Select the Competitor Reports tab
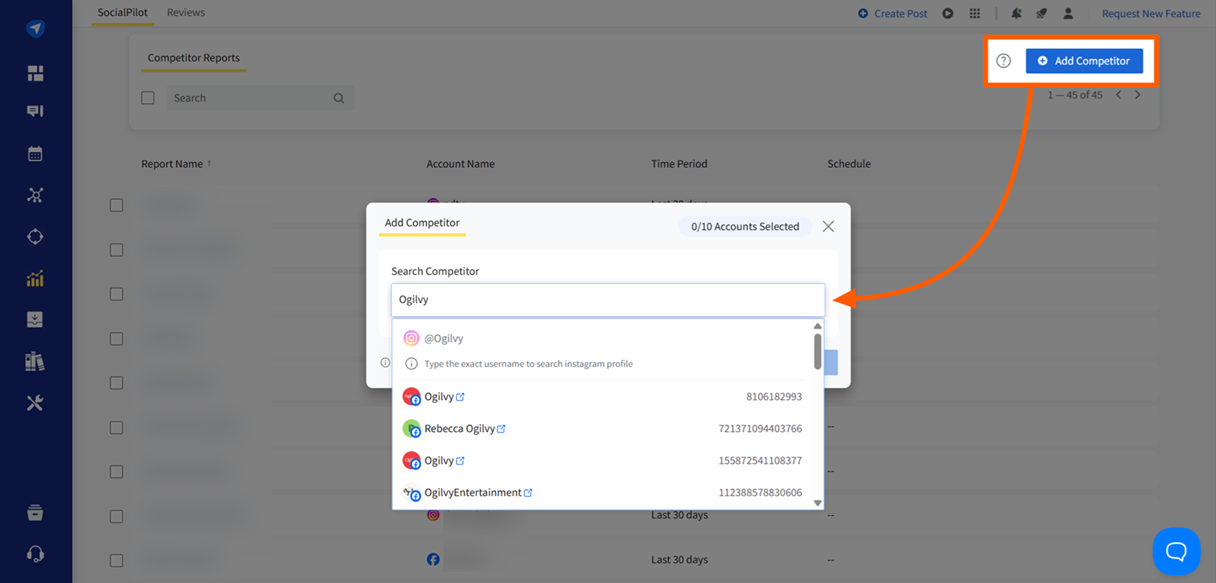 click(x=194, y=58)
